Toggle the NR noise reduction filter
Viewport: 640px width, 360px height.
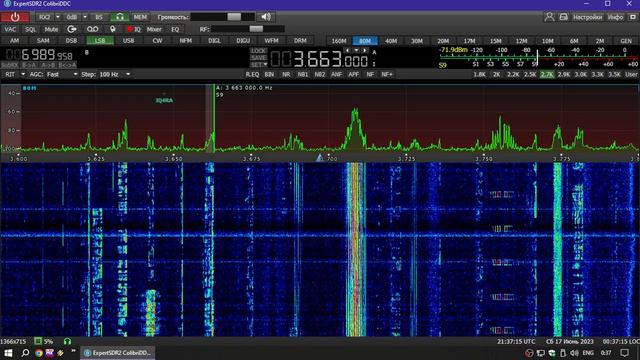(x=286, y=74)
